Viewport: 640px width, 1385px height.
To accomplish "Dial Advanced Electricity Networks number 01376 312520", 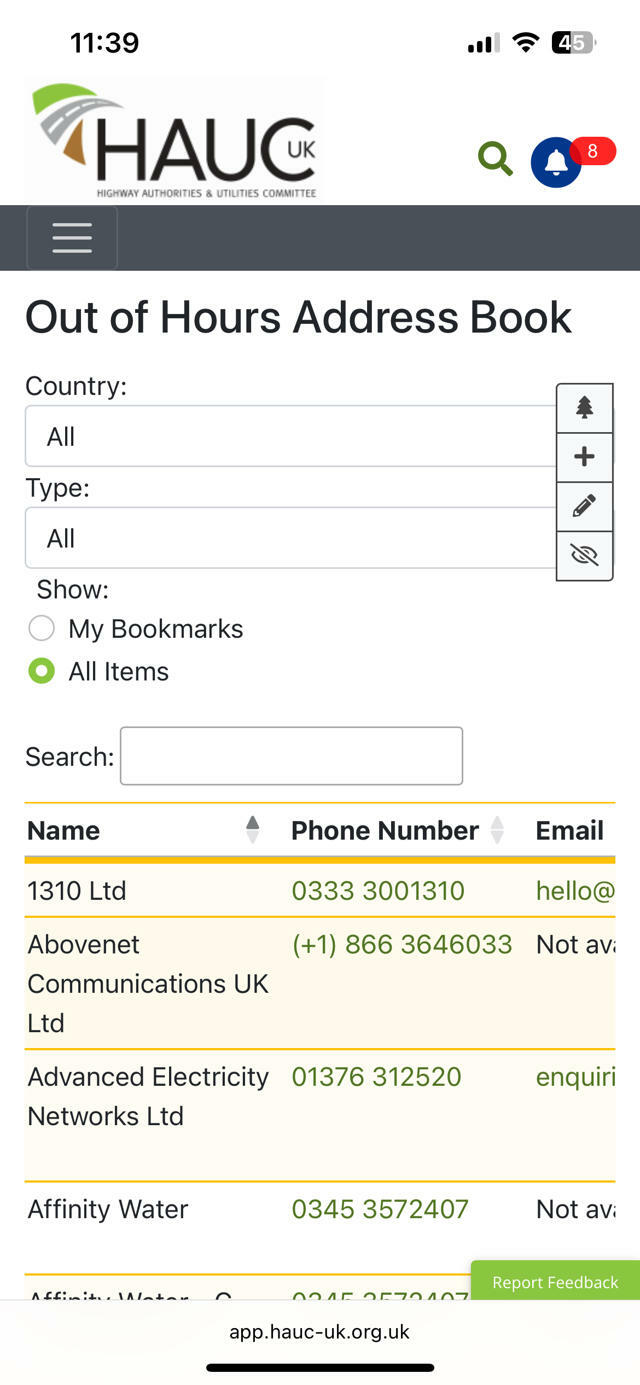I will (376, 1077).
